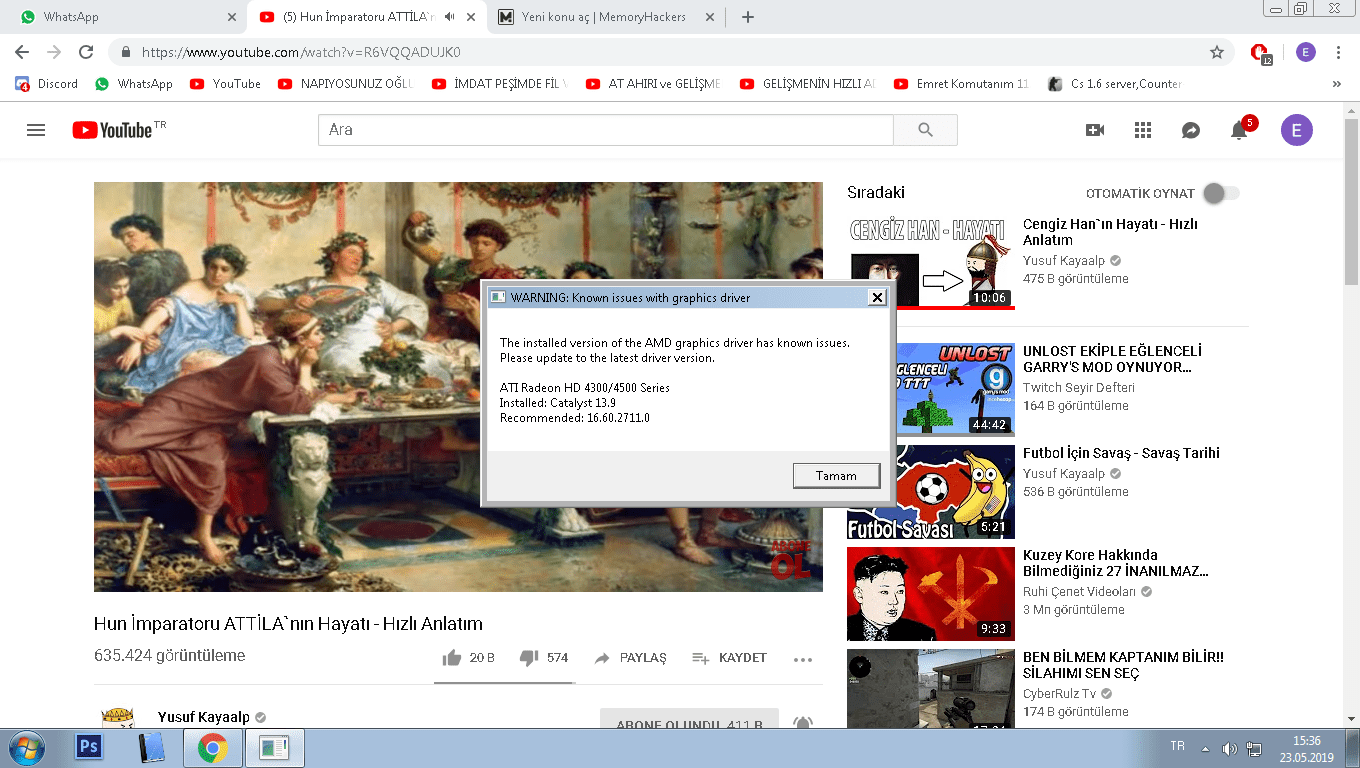
Task: Click the KAYDET save button
Action: click(x=729, y=658)
